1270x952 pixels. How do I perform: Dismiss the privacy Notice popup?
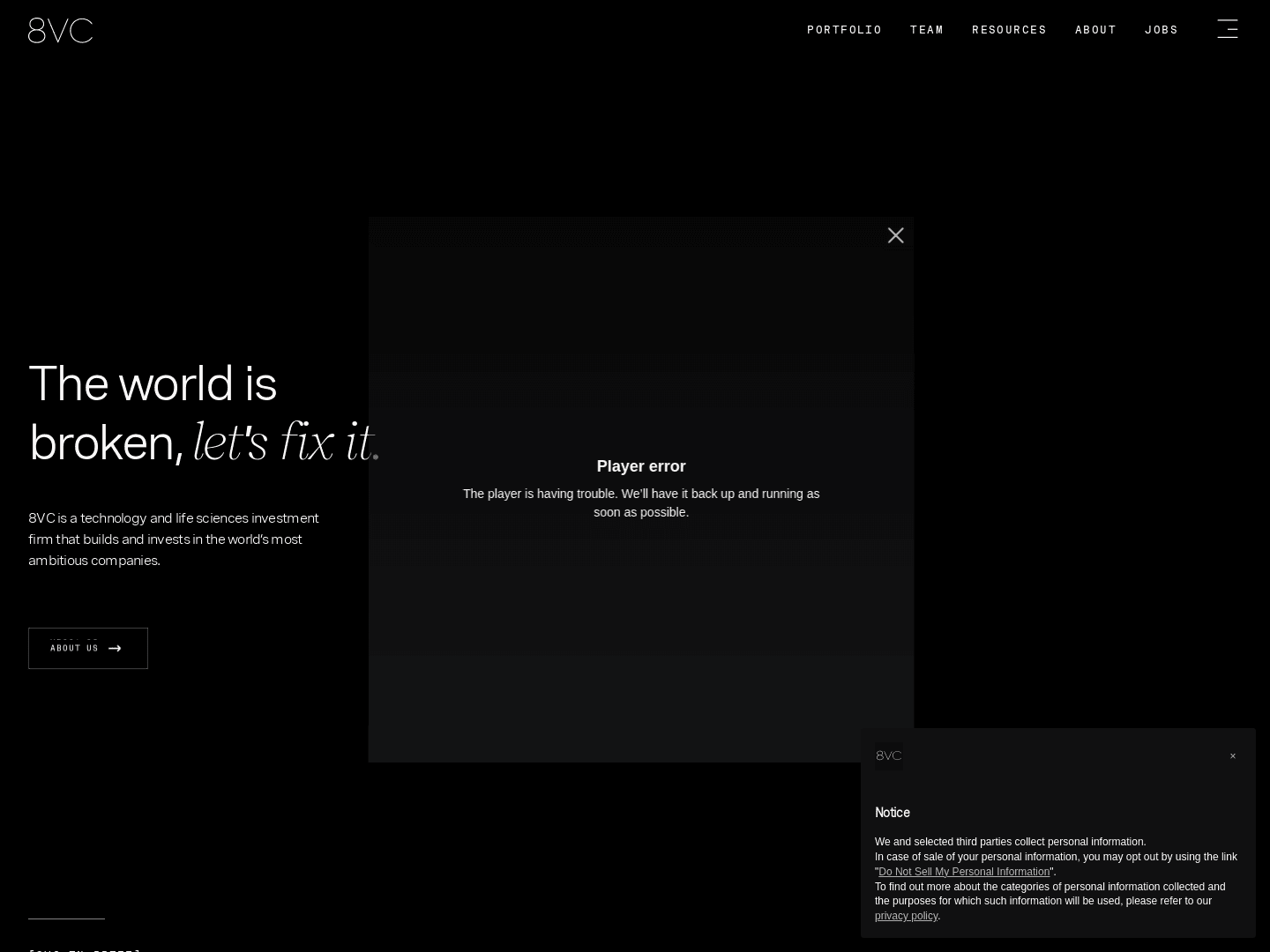pos(1232,756)
